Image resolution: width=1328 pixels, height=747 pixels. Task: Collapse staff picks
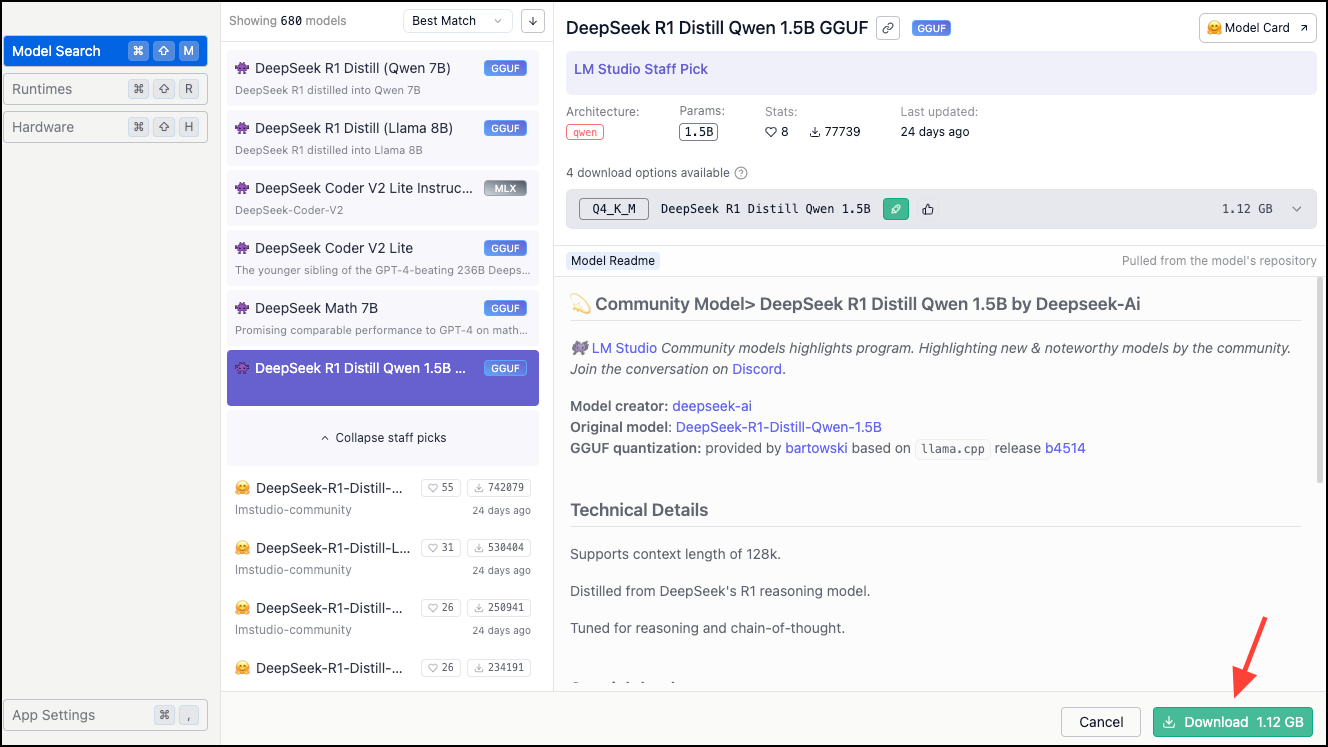click(x=383, y=438)
